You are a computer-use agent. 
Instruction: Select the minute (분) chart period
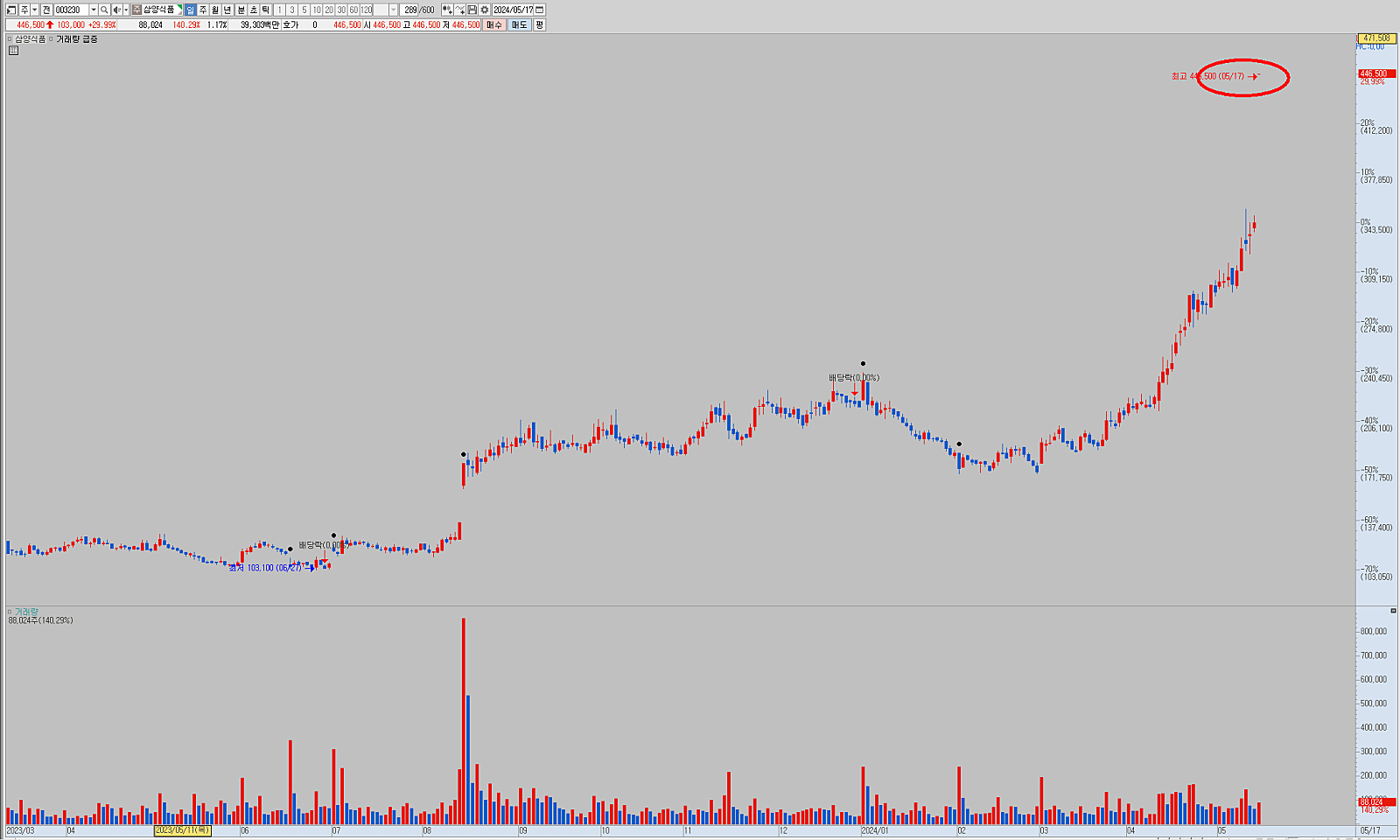point(241,10)
